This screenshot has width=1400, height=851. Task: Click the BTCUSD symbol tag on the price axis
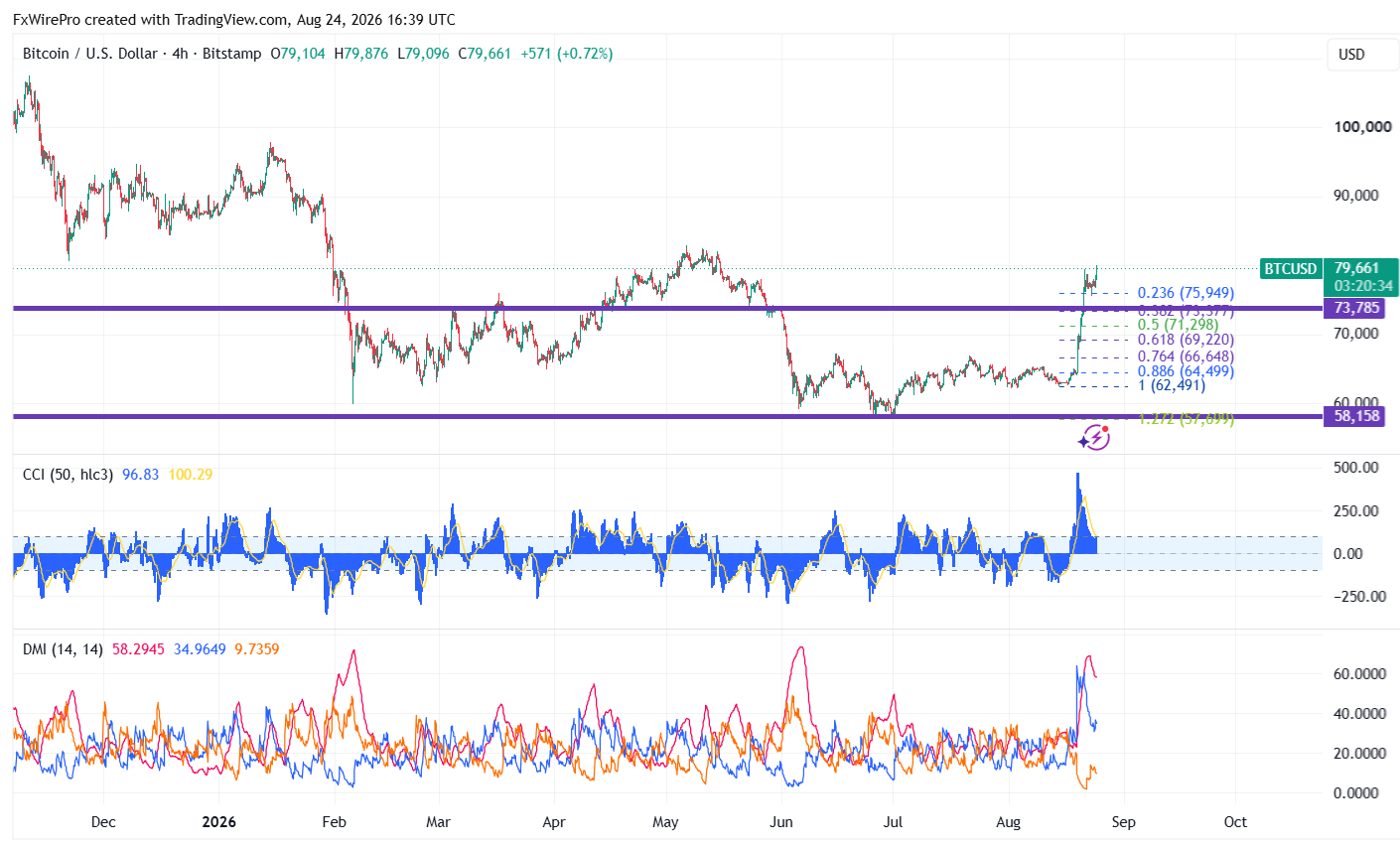coord(1291,269)
